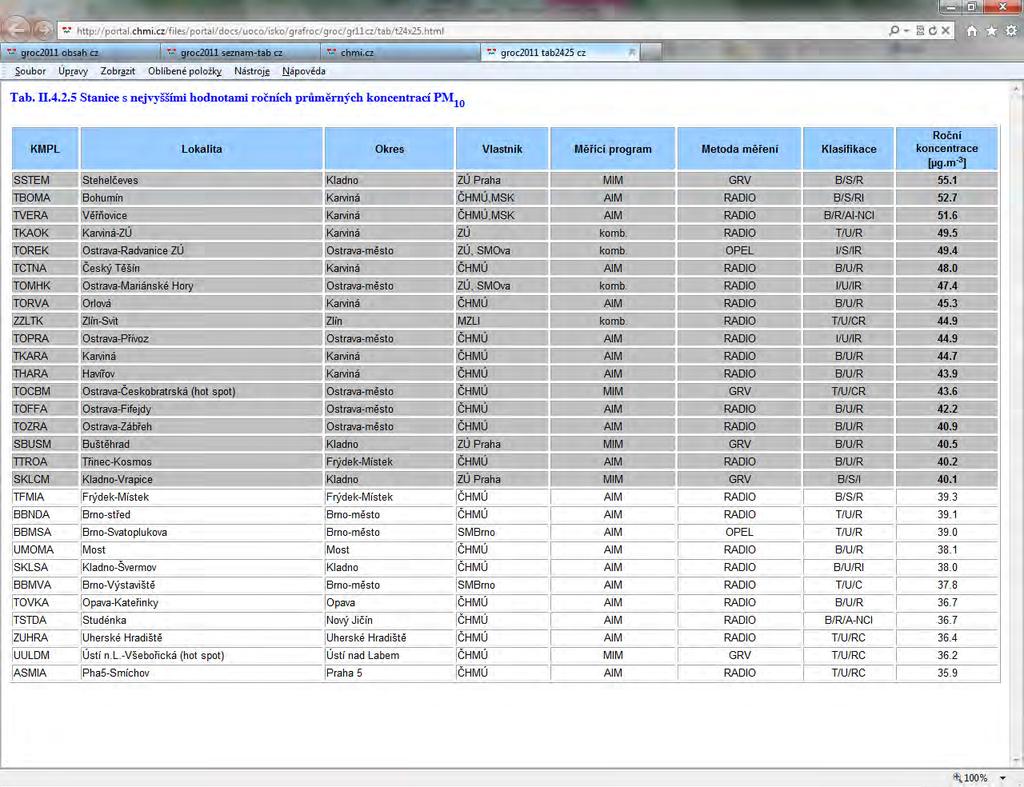Click the Metoda měření column header
The width and height of the screenshot is (1024, 787).
(x=739, y=149)
